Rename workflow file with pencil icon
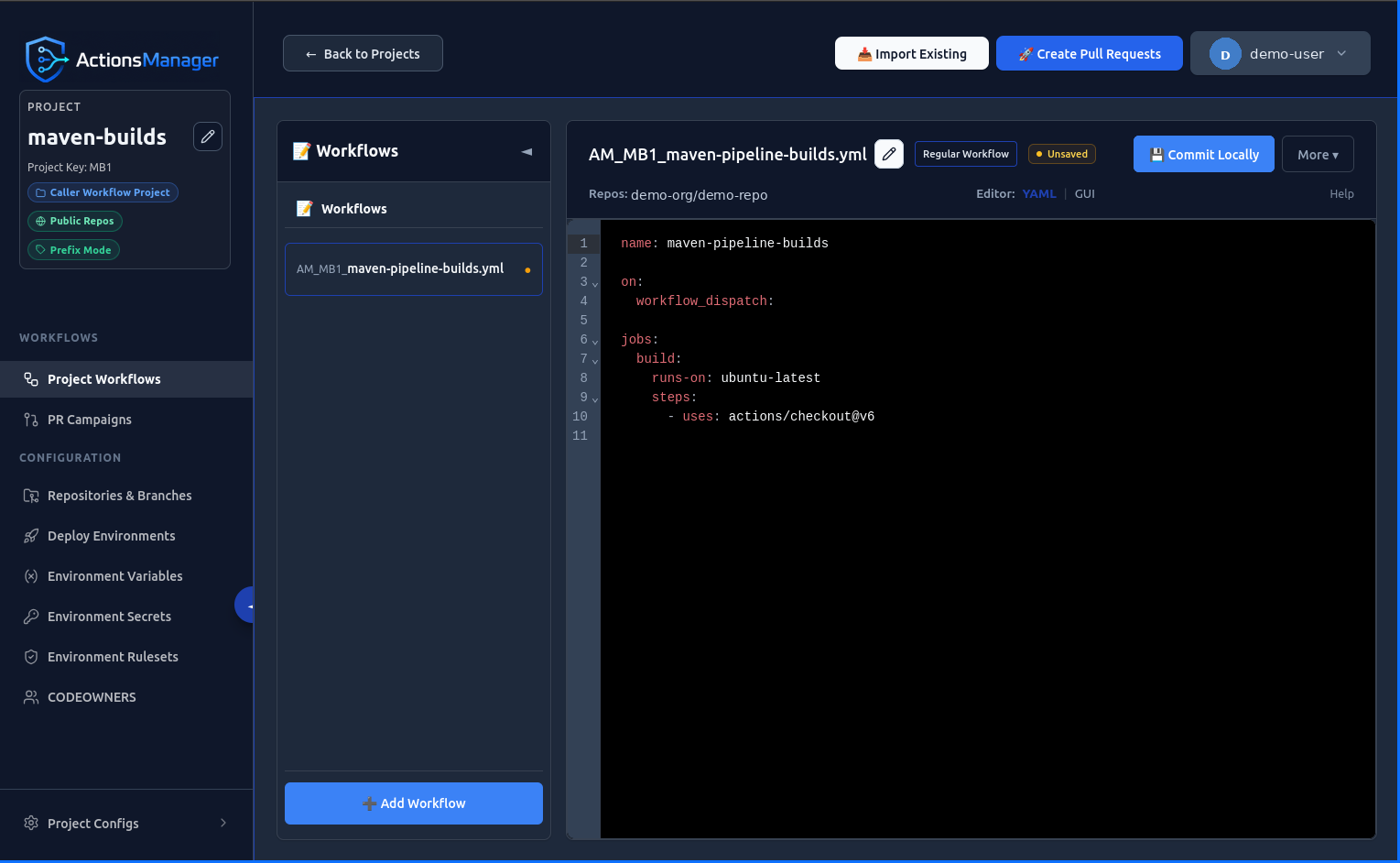This screenshot has height=863, width=1400. point(889,154)
